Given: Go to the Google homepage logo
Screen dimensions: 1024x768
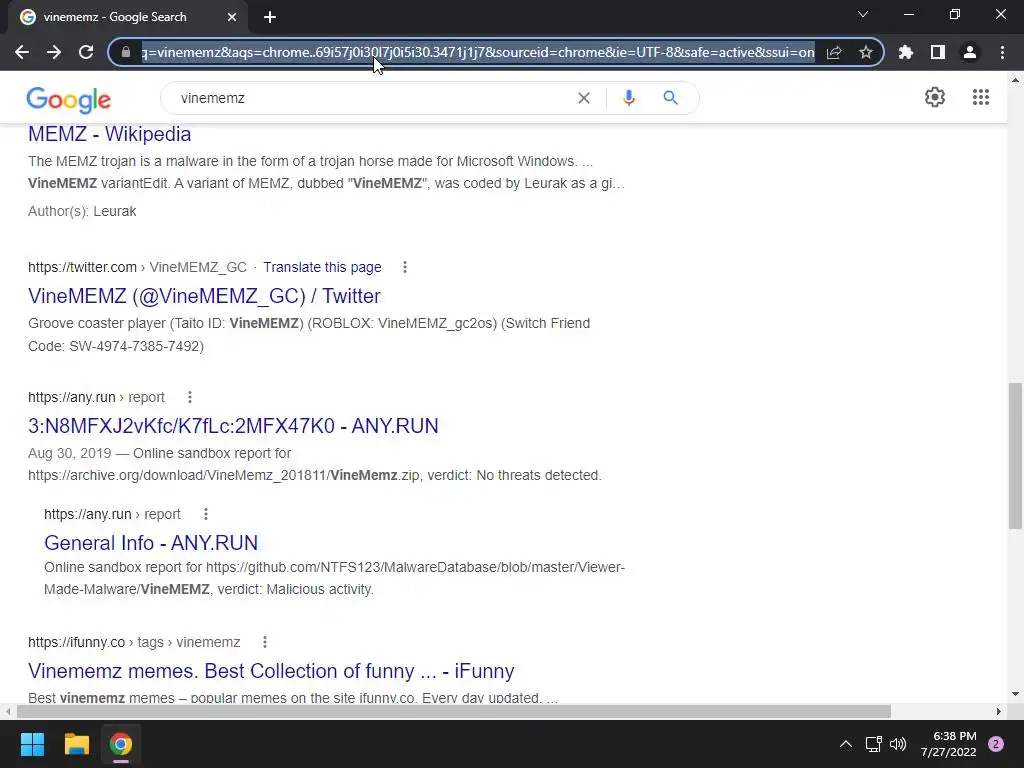Looking at the screenshot, I should coord(69,99).
